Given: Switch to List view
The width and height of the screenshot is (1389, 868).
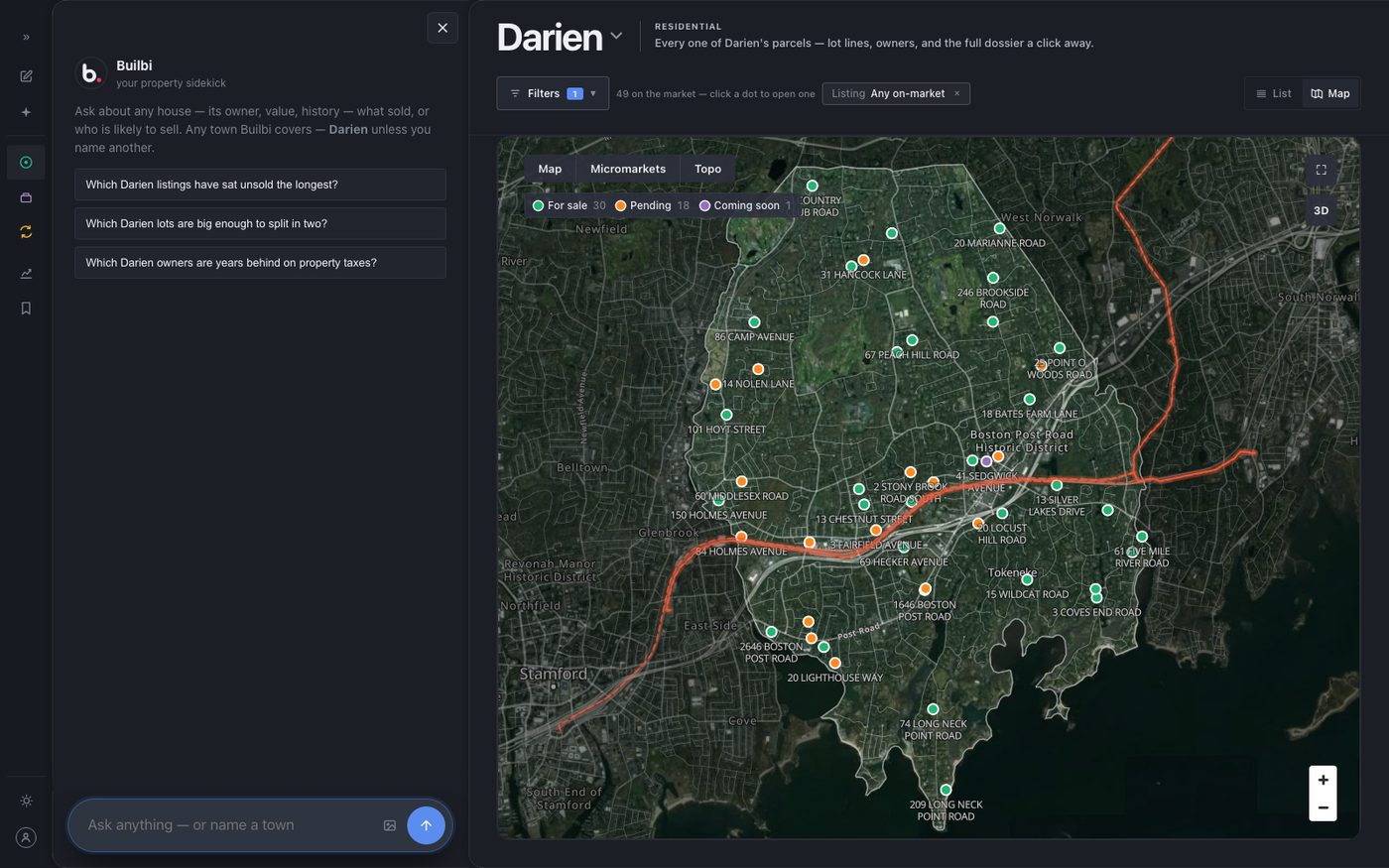Looking at the screenshot, I should click(x=1274, y=93).
